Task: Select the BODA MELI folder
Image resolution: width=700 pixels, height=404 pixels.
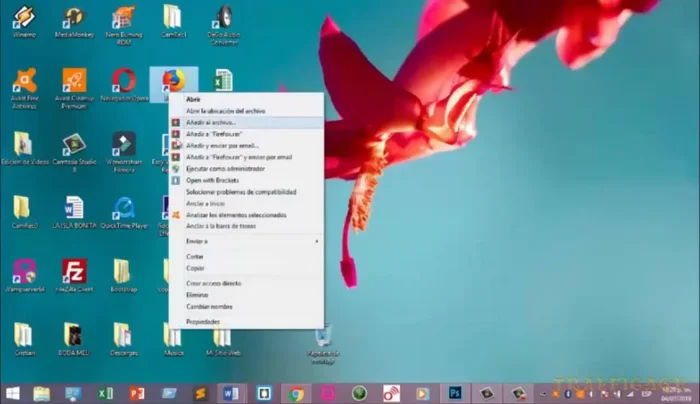Action: (74, 340)
